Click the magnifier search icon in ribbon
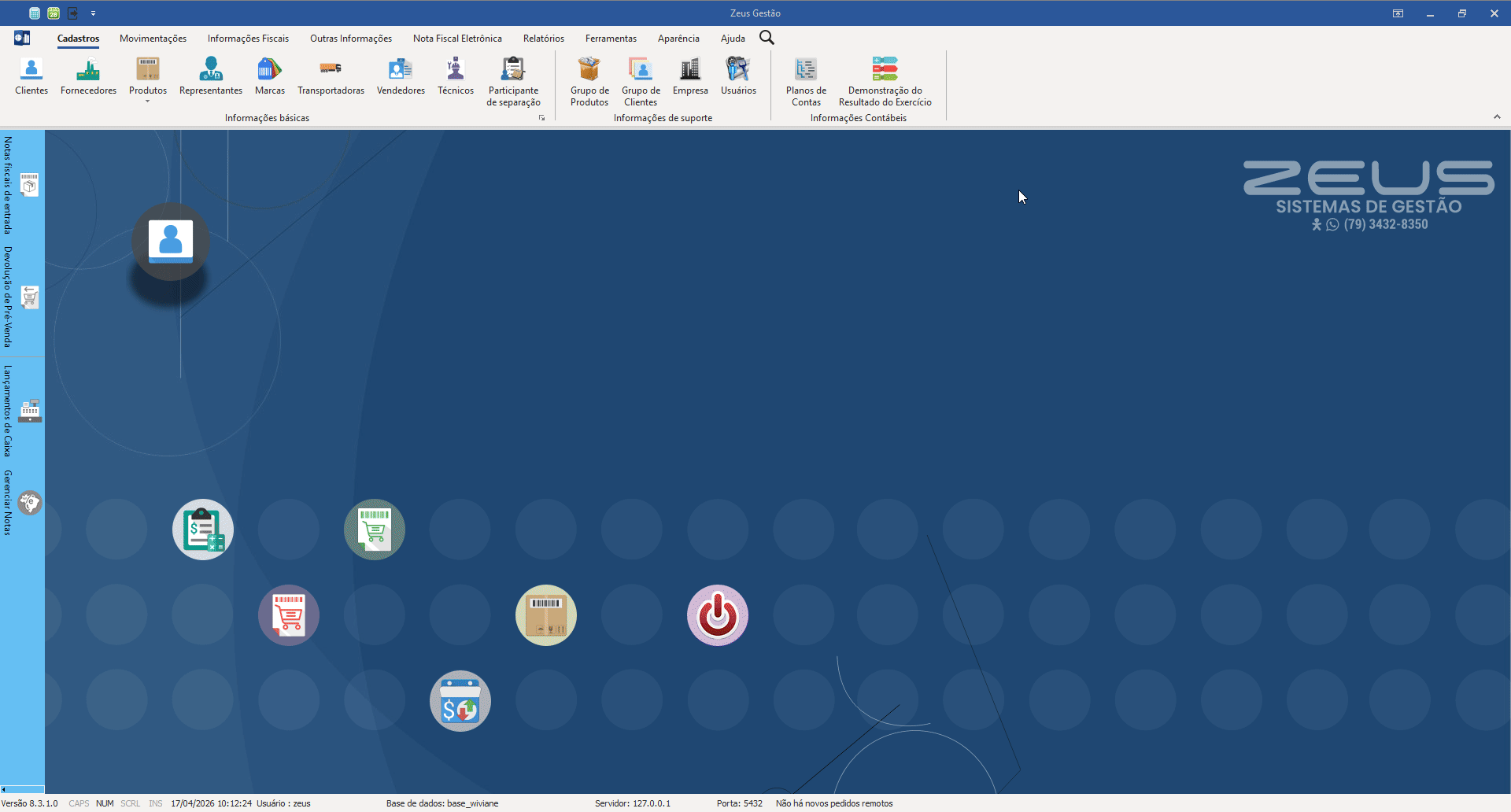The height and width of the screenshot is (812, 1511). pyautogui.click(x=767, y=38)
